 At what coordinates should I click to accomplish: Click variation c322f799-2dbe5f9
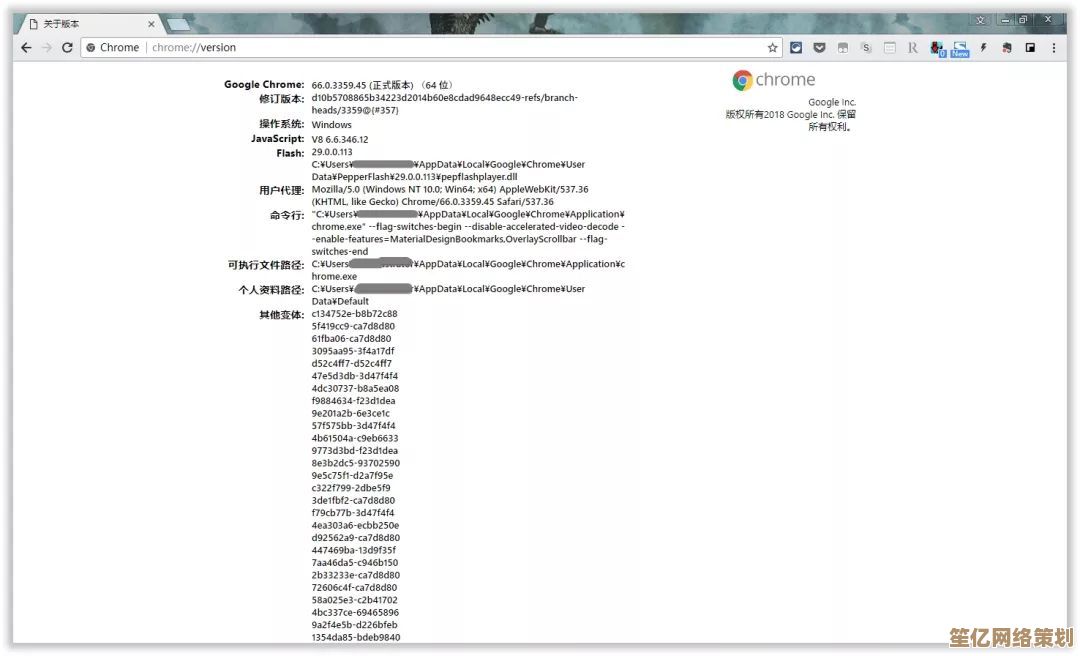(351, 488)
